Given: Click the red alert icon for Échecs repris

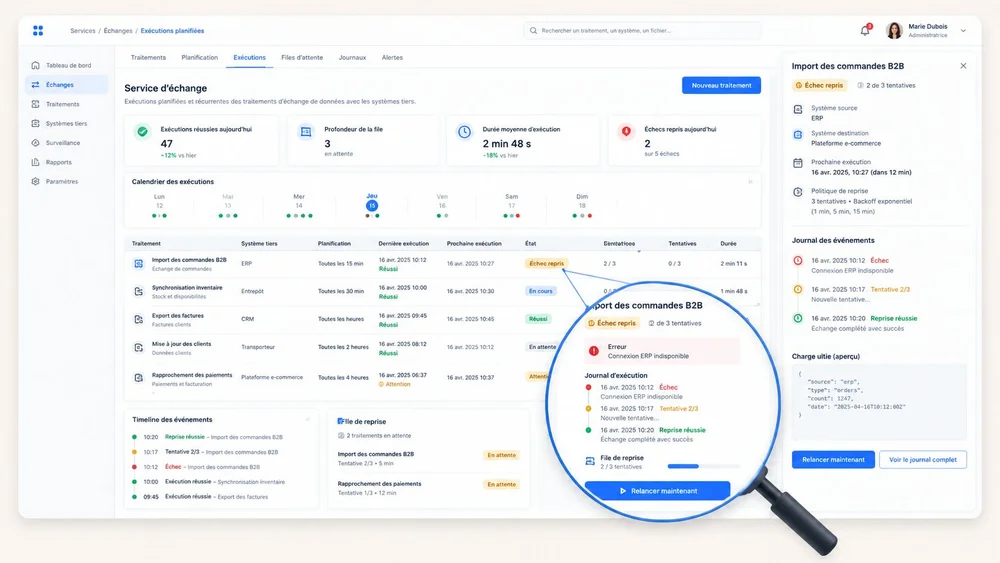Looking at the screenshot, I should click(x=626, y=131).
